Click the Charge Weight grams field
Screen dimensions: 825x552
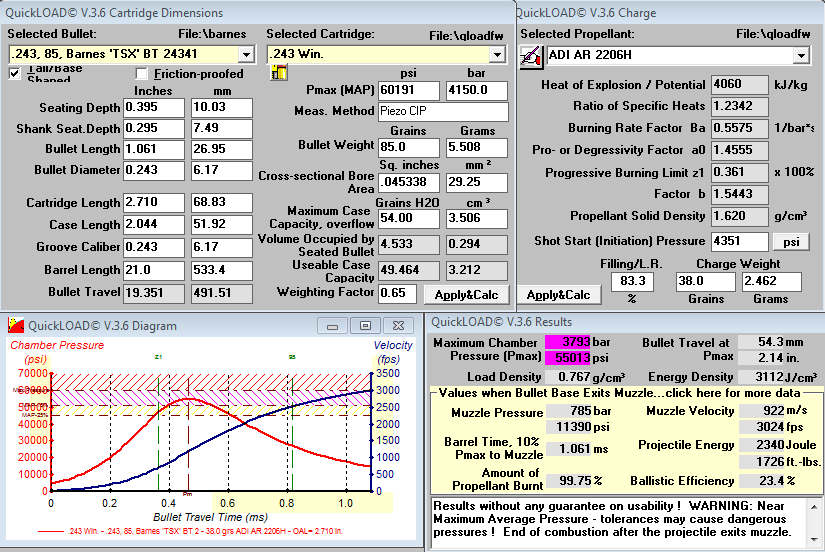[772, 282]
